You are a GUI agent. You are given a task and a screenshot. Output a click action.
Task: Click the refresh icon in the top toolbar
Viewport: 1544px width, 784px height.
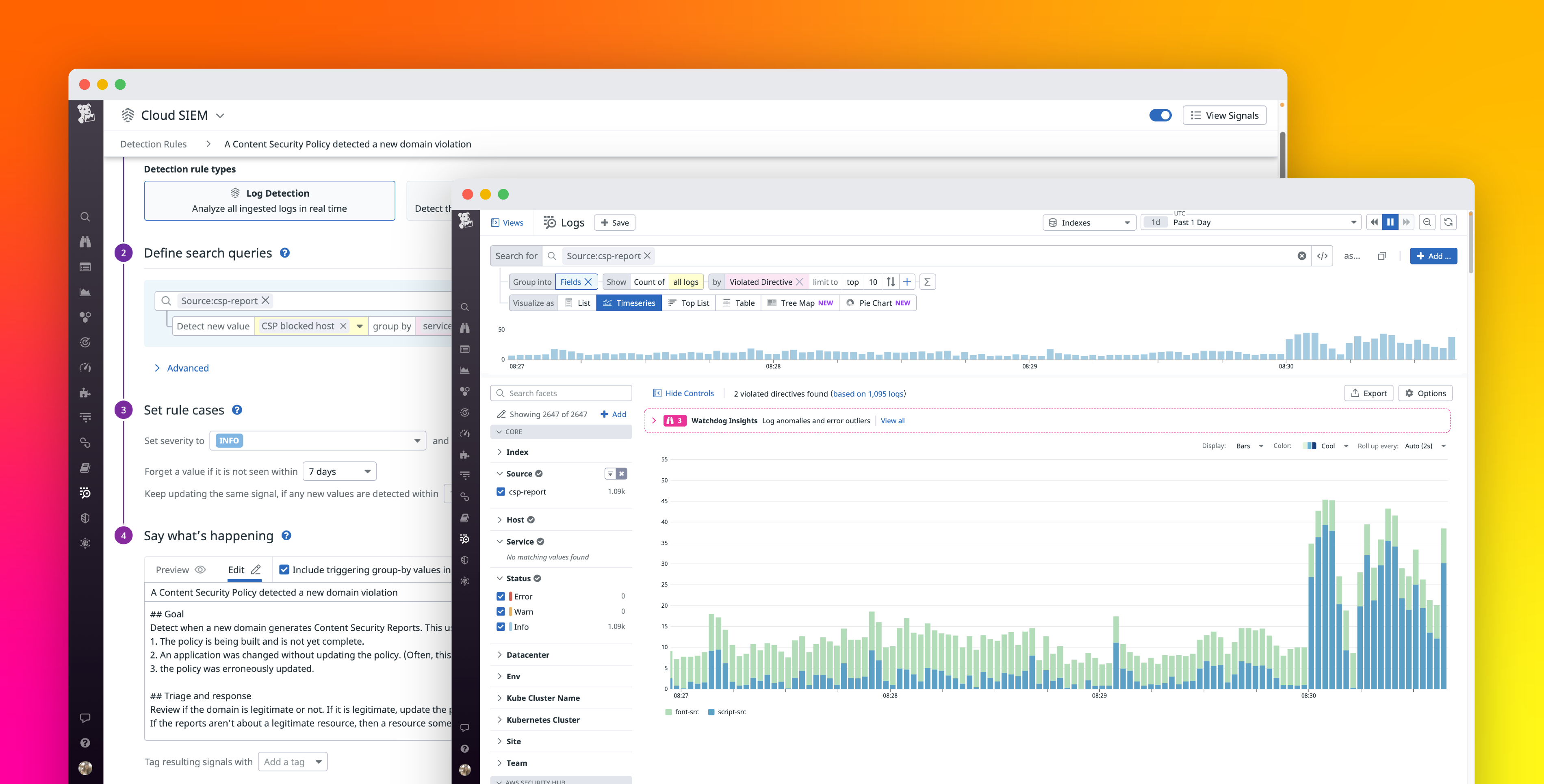(x=1448, y=222)
